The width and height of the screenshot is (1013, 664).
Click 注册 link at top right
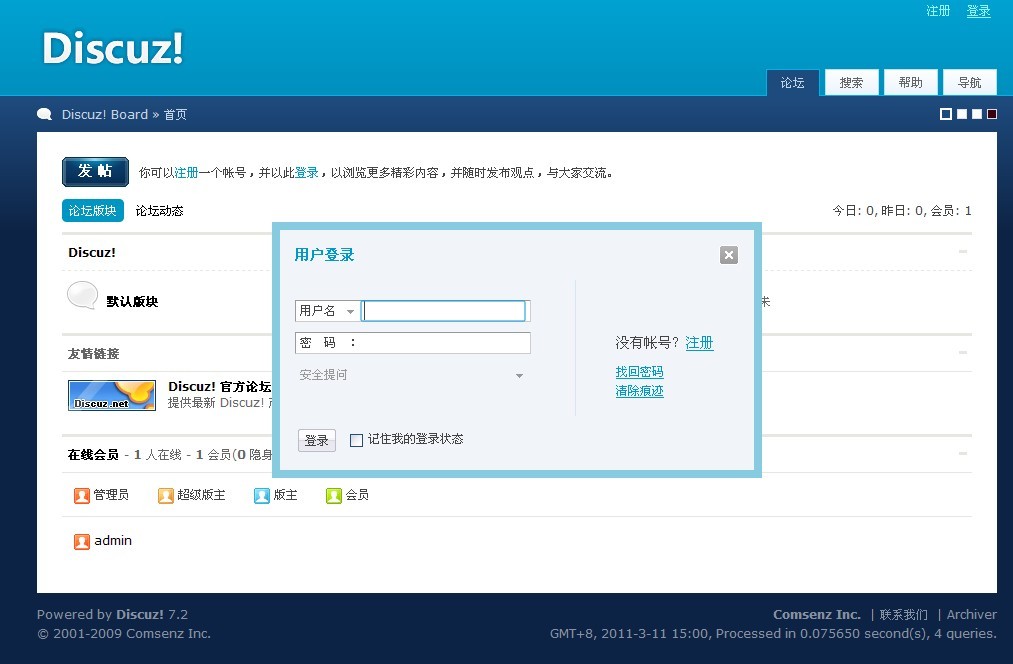pos(938,11)
